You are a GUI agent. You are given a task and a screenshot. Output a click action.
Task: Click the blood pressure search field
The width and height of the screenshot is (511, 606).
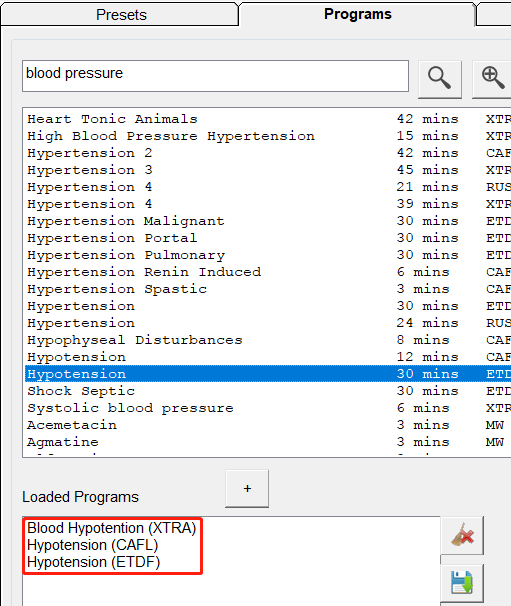pos(215,76)
